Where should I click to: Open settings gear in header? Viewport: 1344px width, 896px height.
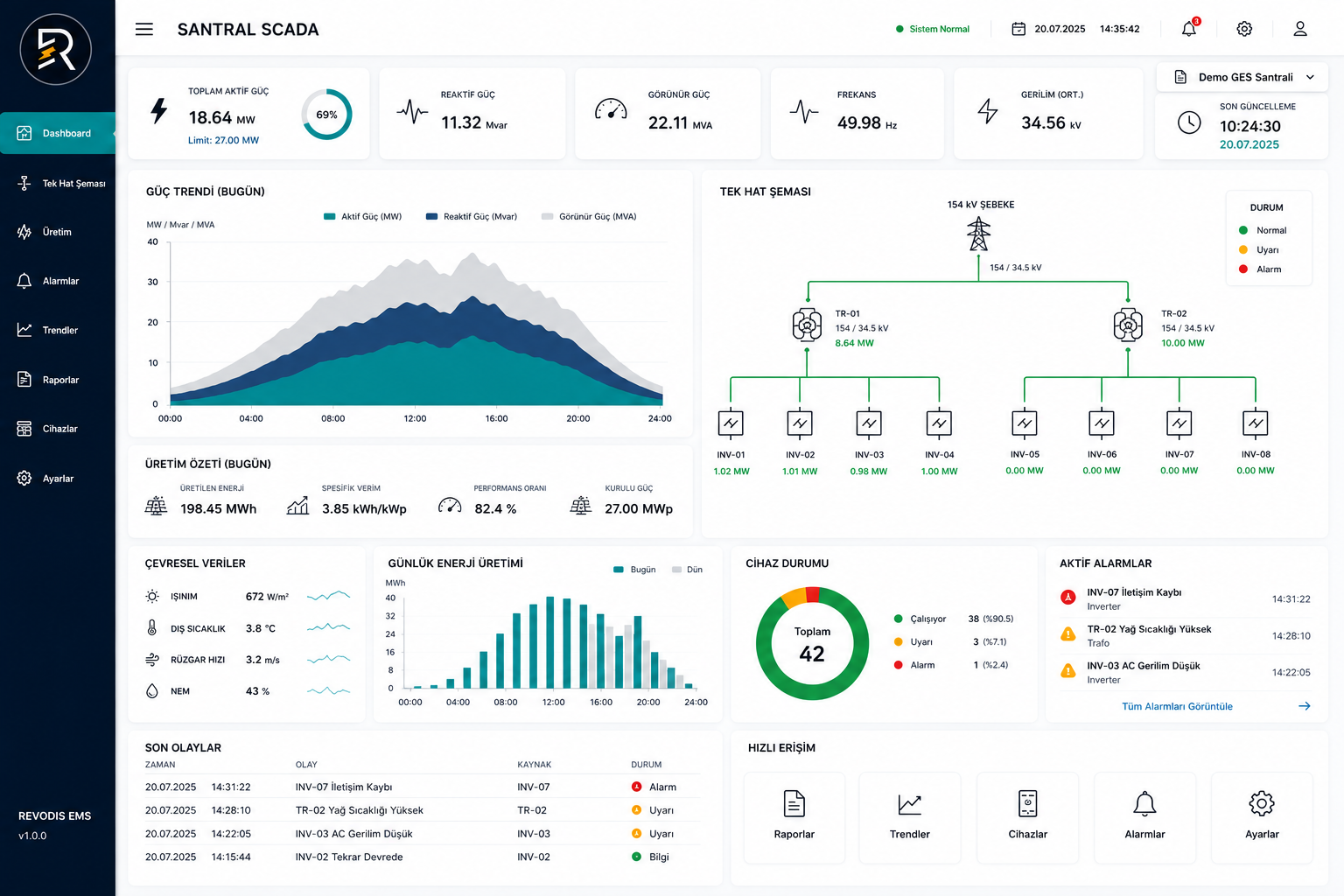(x=1244, y=29)
